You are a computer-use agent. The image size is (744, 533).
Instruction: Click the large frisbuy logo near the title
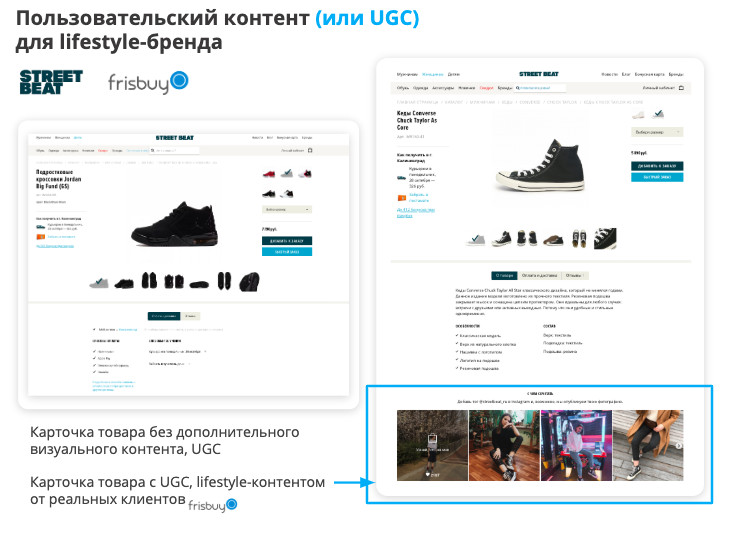[148, 82]
